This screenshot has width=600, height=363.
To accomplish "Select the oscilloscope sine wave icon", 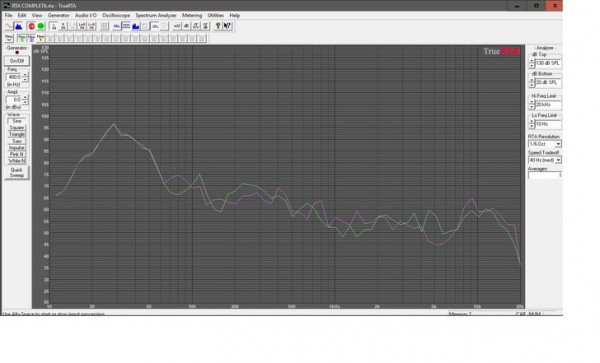I will pyautogui.click(x=9, y=26).
